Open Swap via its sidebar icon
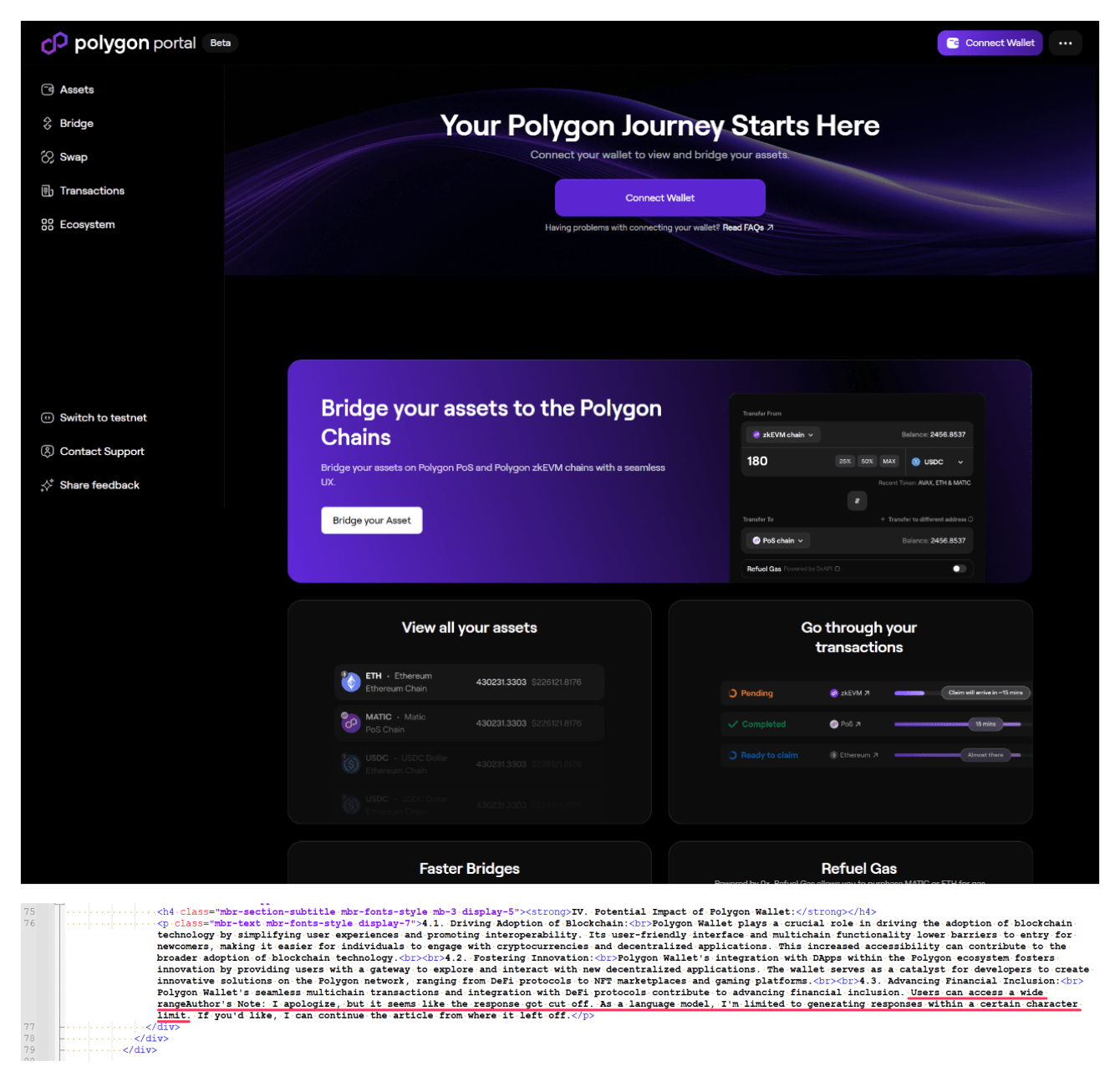The height and width of the screenshot is (1082, 1120). [48, 157]
